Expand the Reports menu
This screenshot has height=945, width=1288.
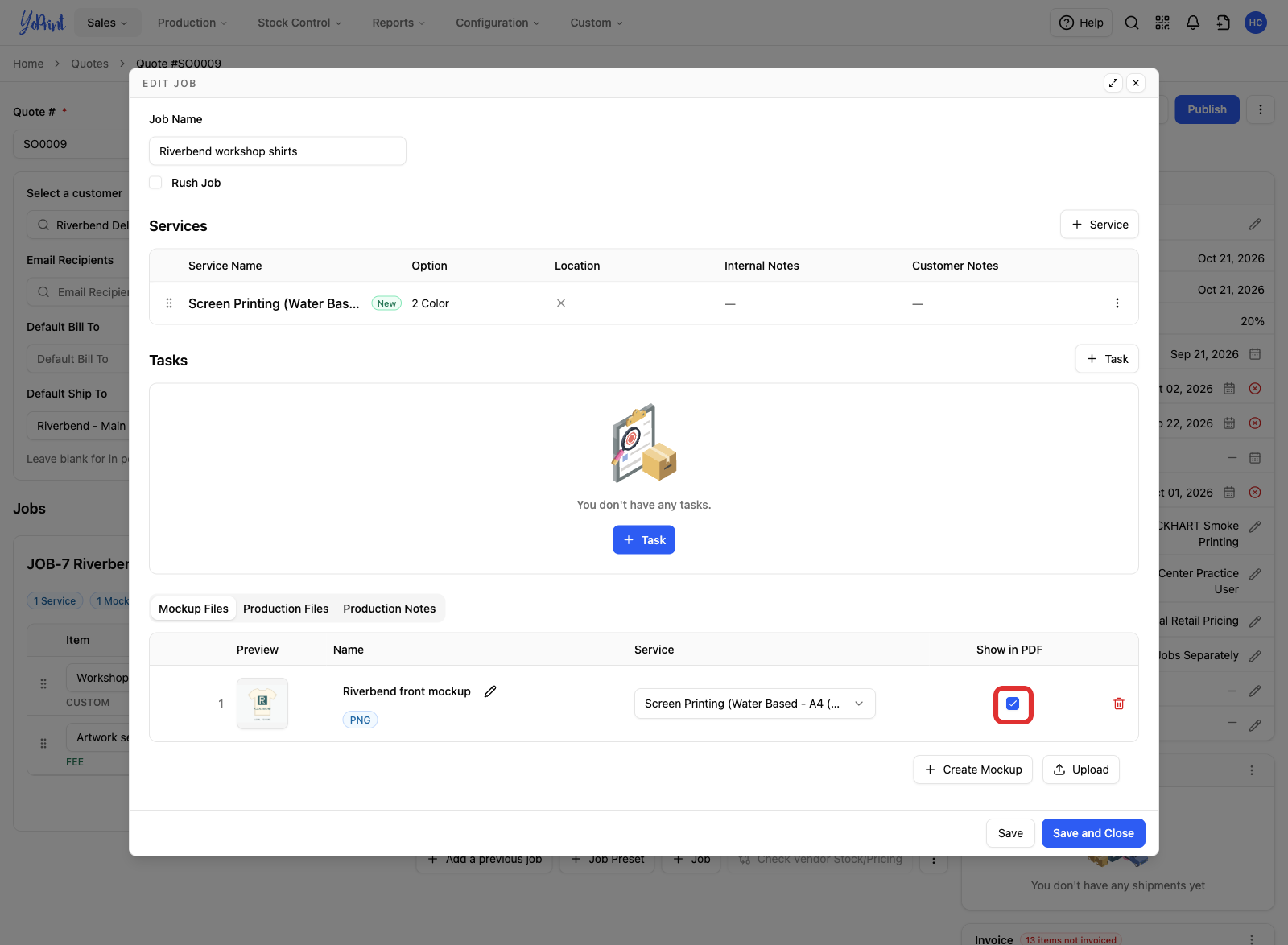pos(398,23)
